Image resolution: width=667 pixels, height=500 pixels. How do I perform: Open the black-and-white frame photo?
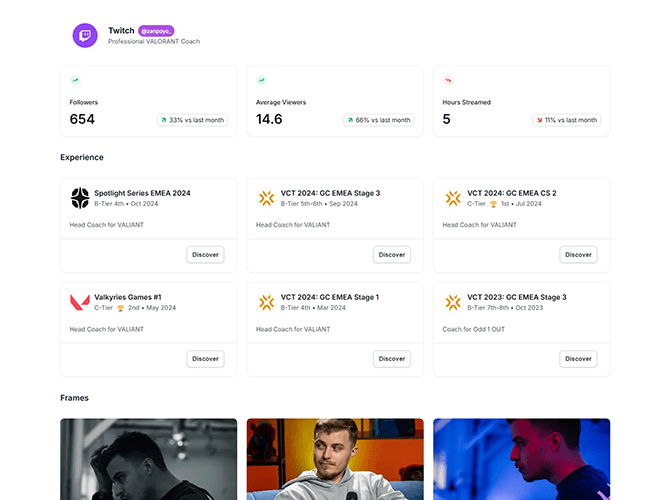point(149,459)
